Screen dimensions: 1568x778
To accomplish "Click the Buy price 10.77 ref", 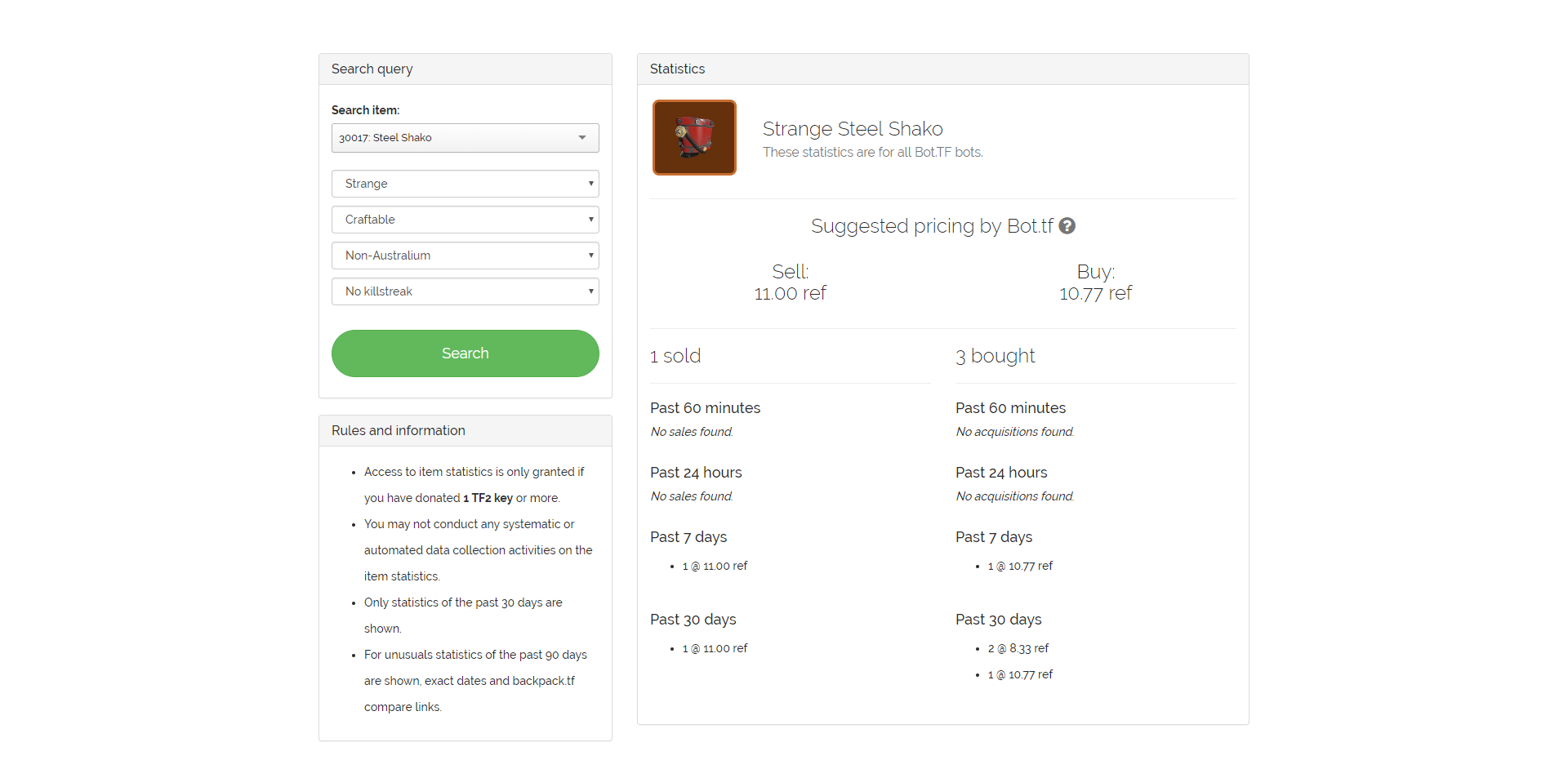I will (1095, 293).
